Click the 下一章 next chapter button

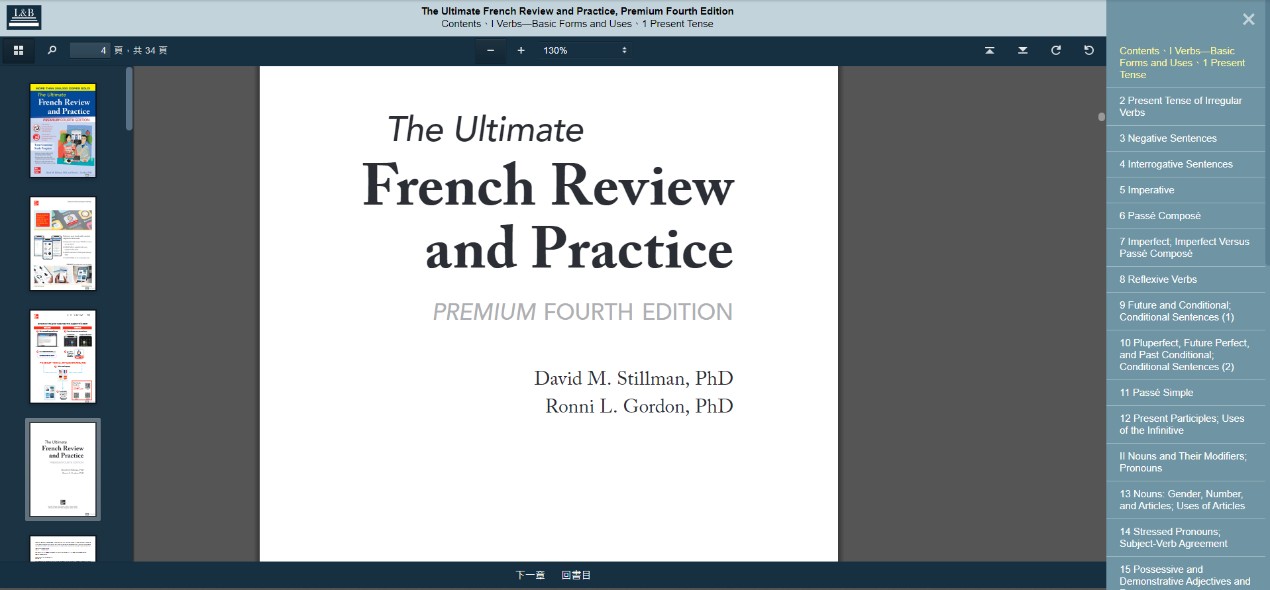tap(530, 575)
